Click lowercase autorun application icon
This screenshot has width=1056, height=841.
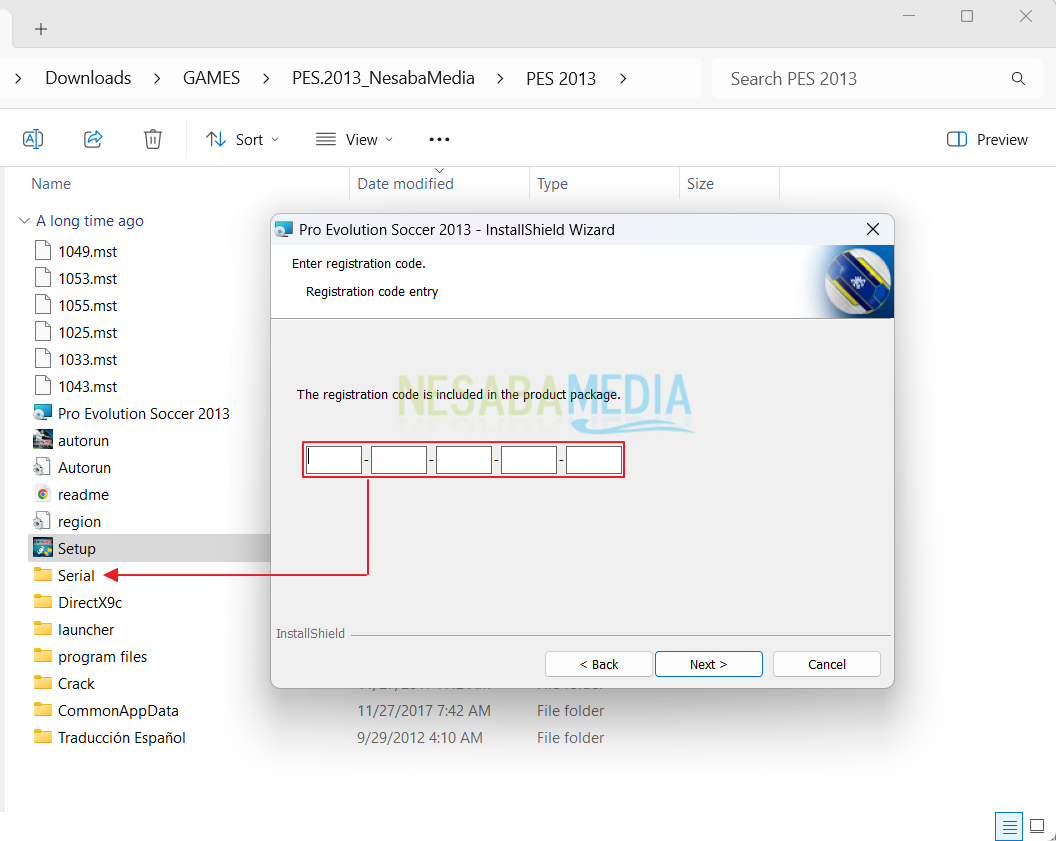click(42, 440)
